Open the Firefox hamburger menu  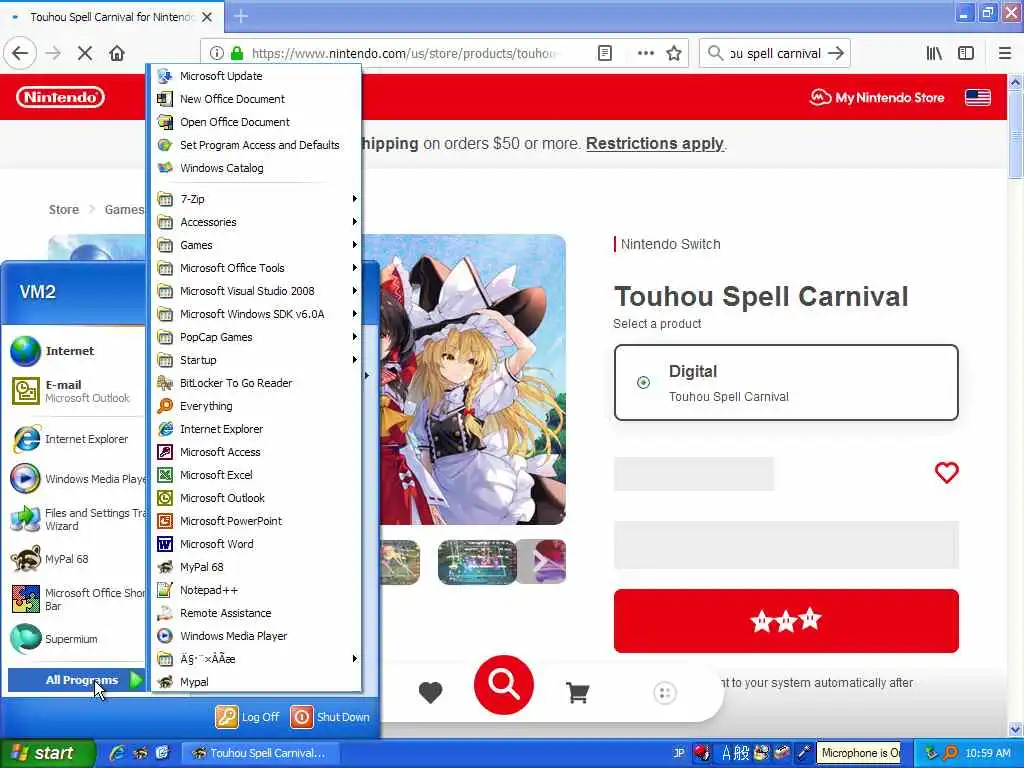[x=1004, y=53]
